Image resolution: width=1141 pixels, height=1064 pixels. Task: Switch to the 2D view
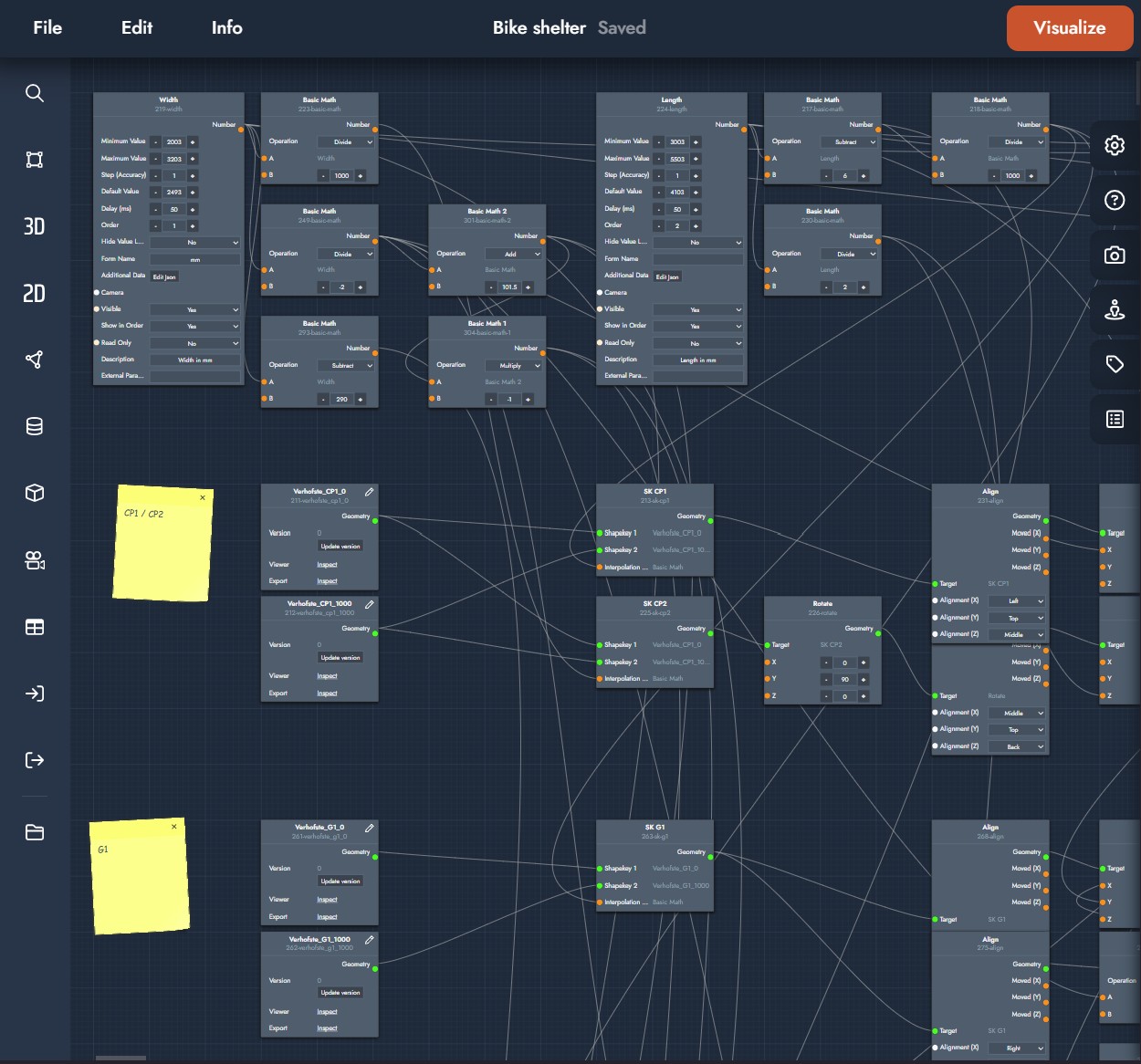pyautogui.click(x=35, y=293)
